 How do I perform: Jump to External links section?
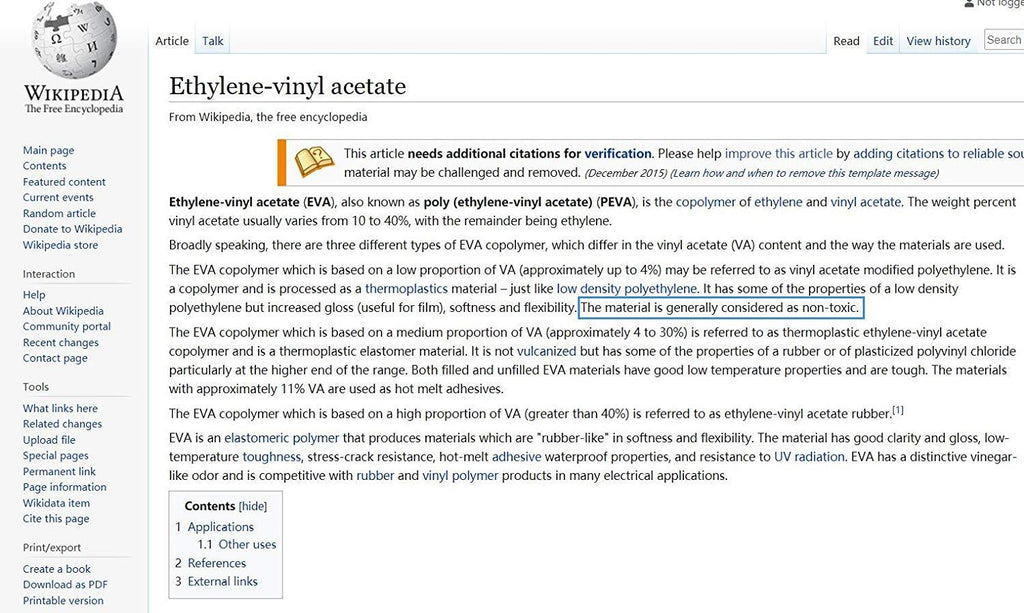(223, 582)
